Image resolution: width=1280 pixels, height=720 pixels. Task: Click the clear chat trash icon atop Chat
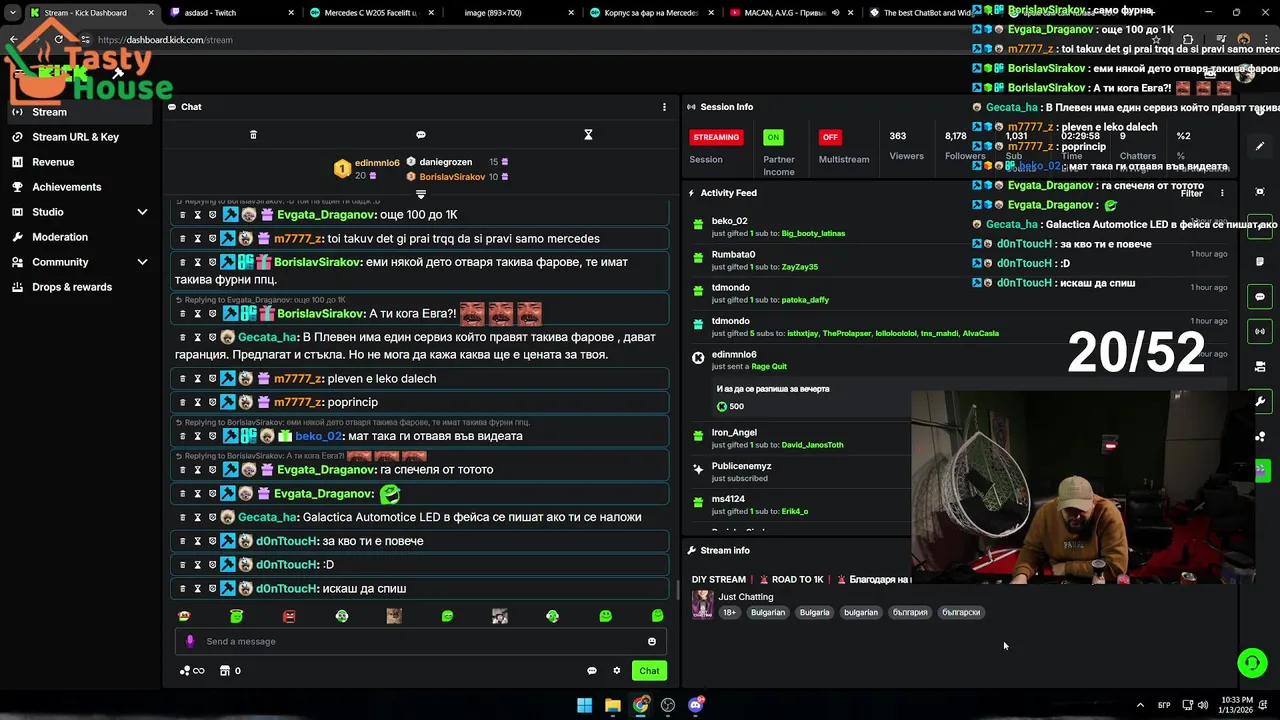[253, 135]
